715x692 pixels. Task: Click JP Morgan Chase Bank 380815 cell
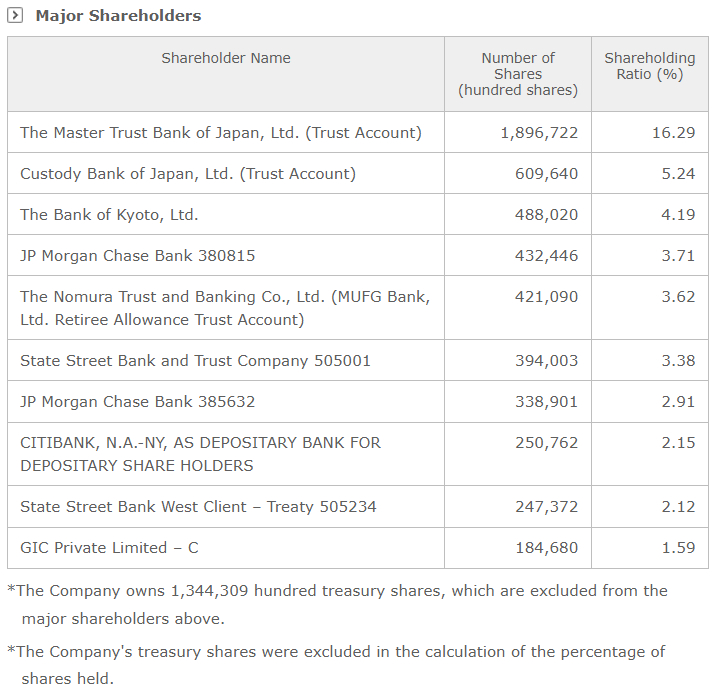[137, 255]
